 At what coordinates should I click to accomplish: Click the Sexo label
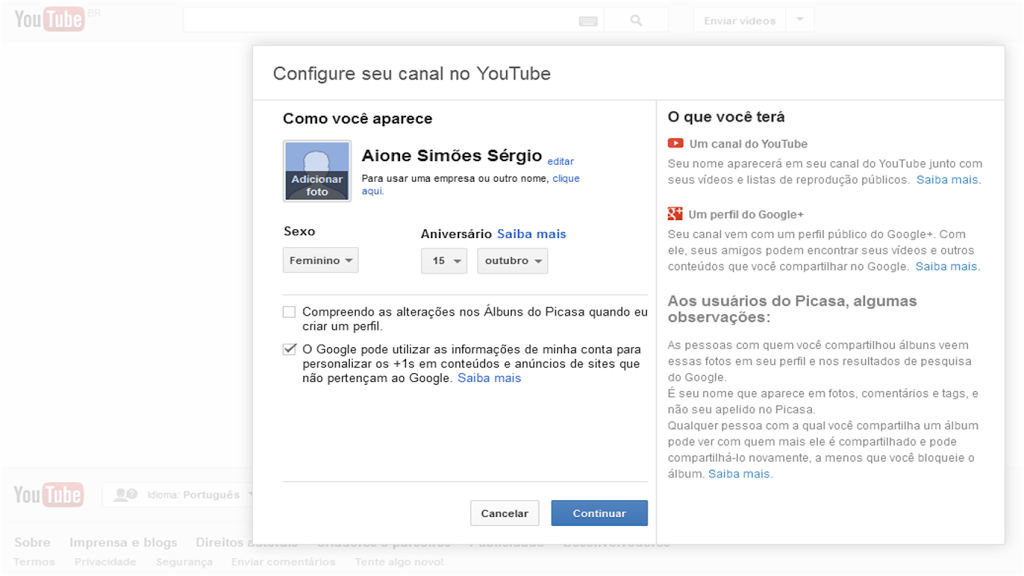pyautogui.click(x=299, y=231)
